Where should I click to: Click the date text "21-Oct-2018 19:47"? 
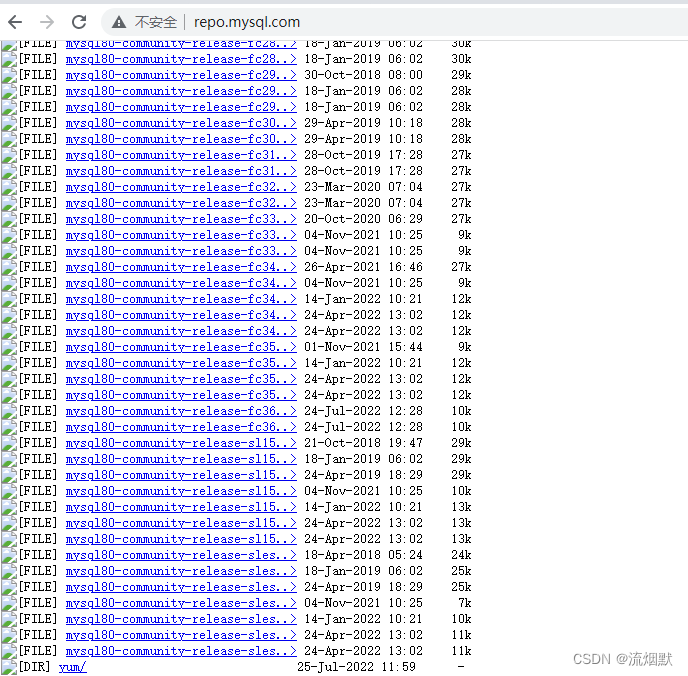coord(363,443)
